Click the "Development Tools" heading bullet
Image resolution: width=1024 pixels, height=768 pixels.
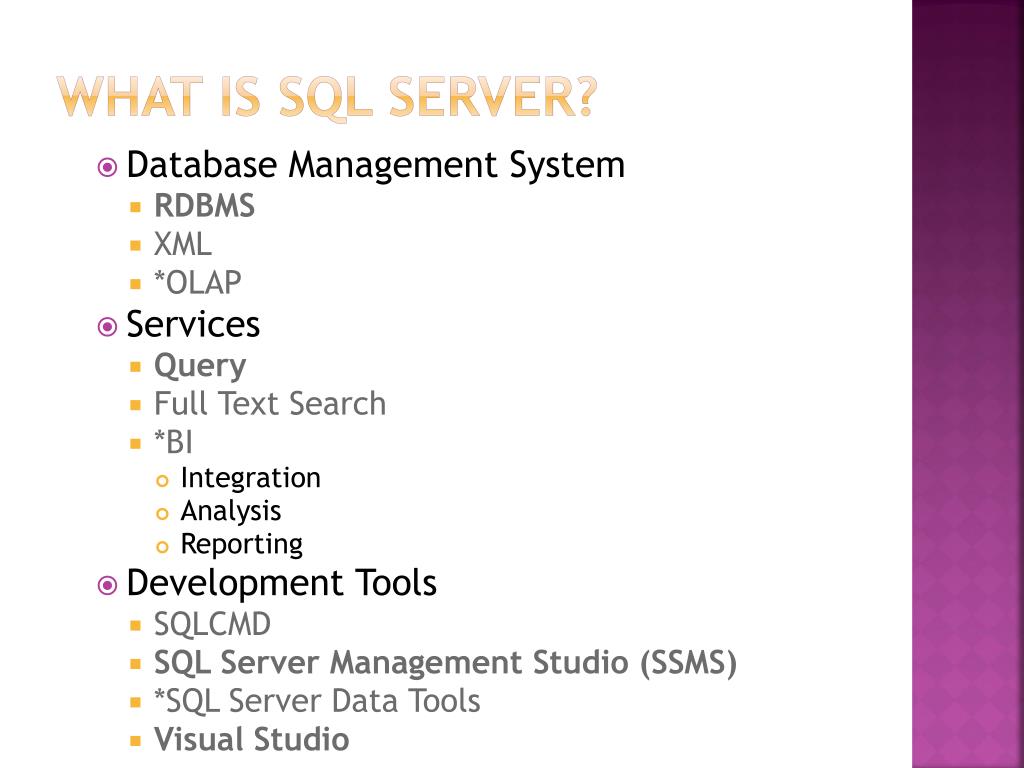[x=281, y=583]
